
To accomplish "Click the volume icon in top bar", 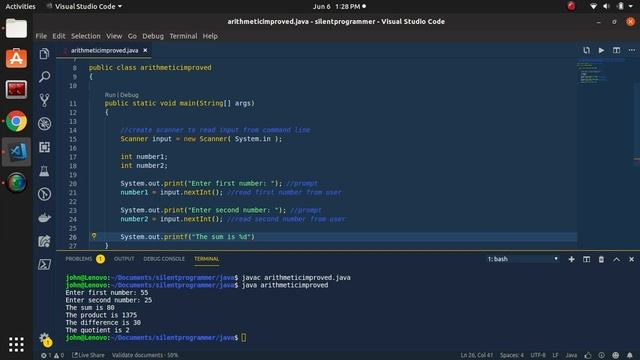I will (x=607, y=6).
